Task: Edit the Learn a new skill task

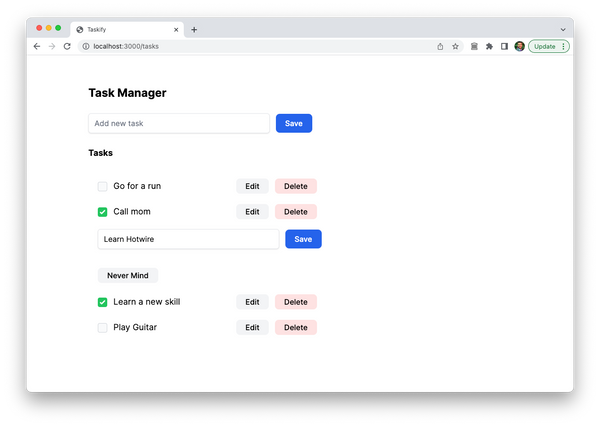Action: 252,302
